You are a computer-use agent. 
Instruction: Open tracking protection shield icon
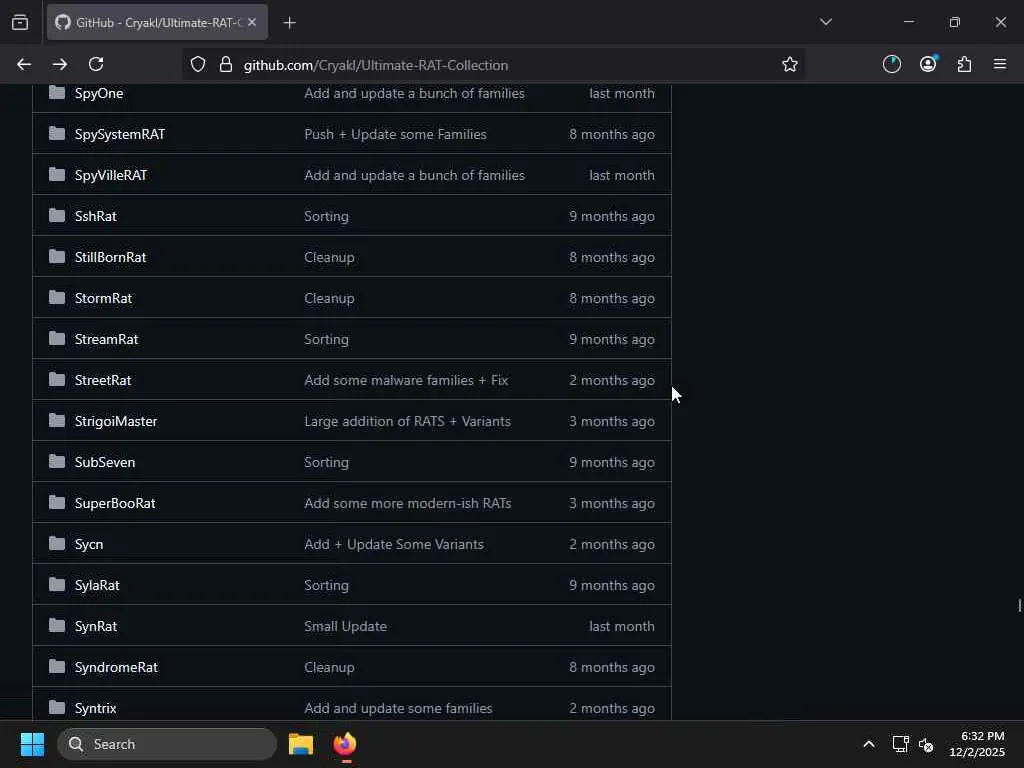pos(198,64)
